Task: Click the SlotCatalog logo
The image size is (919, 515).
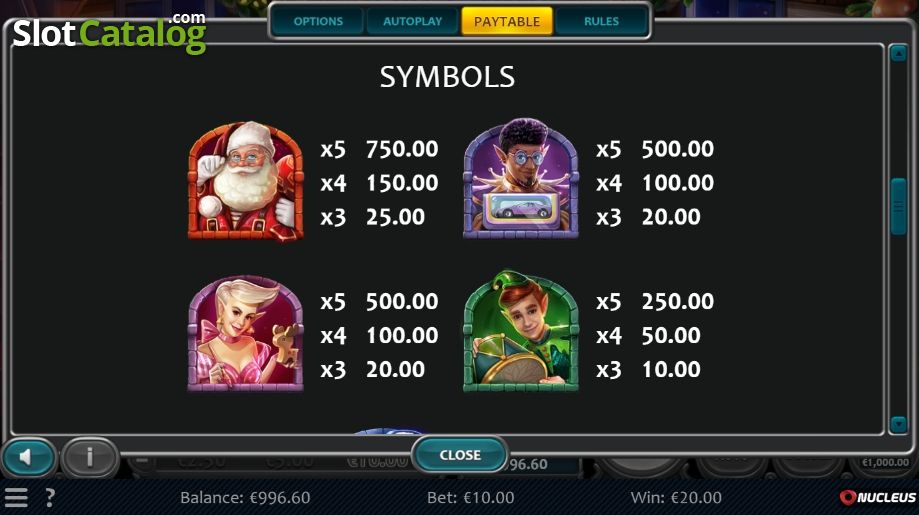Action: (x=110, y=33)
